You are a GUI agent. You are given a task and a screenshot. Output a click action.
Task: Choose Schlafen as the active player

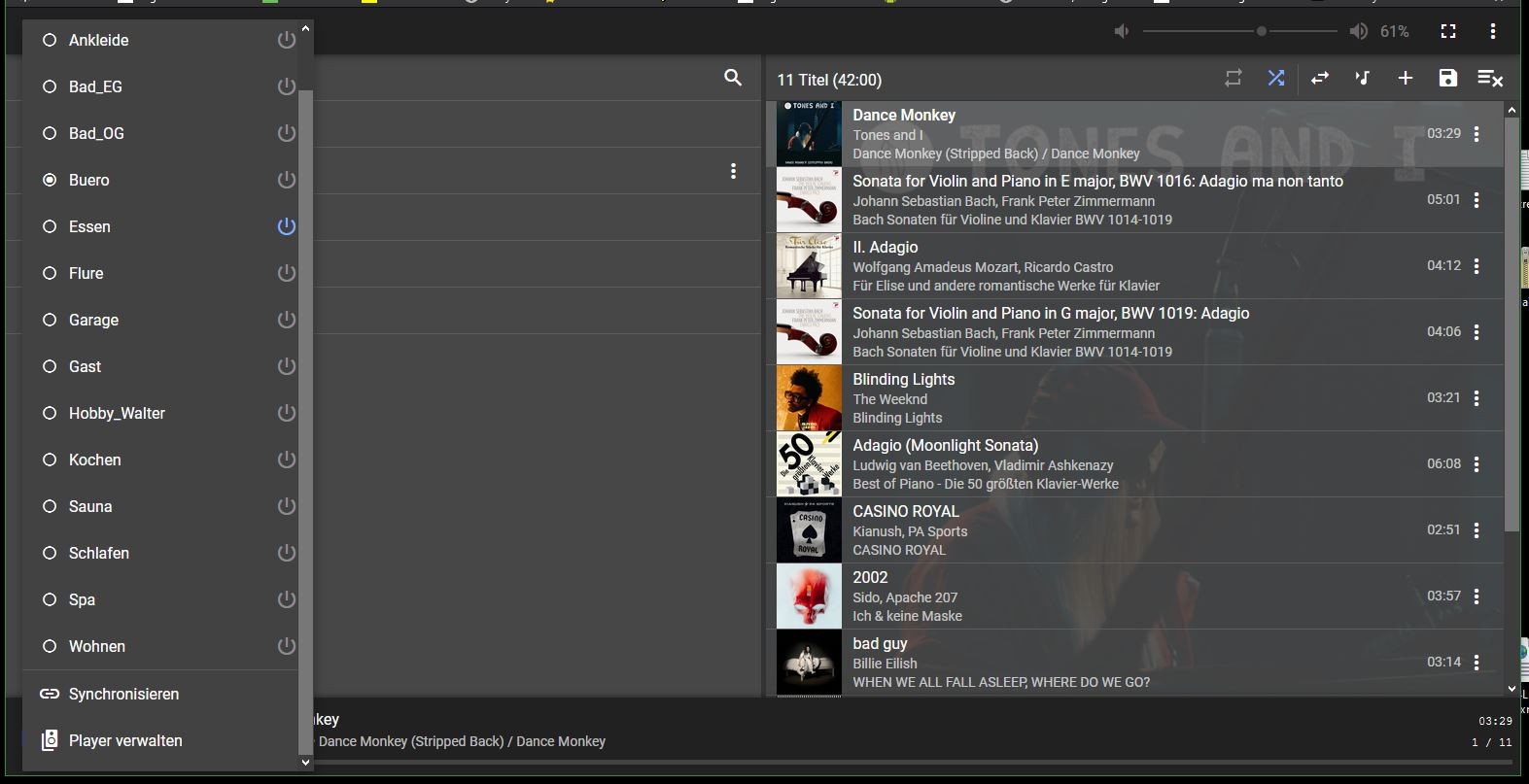click(x=50, y=553)
